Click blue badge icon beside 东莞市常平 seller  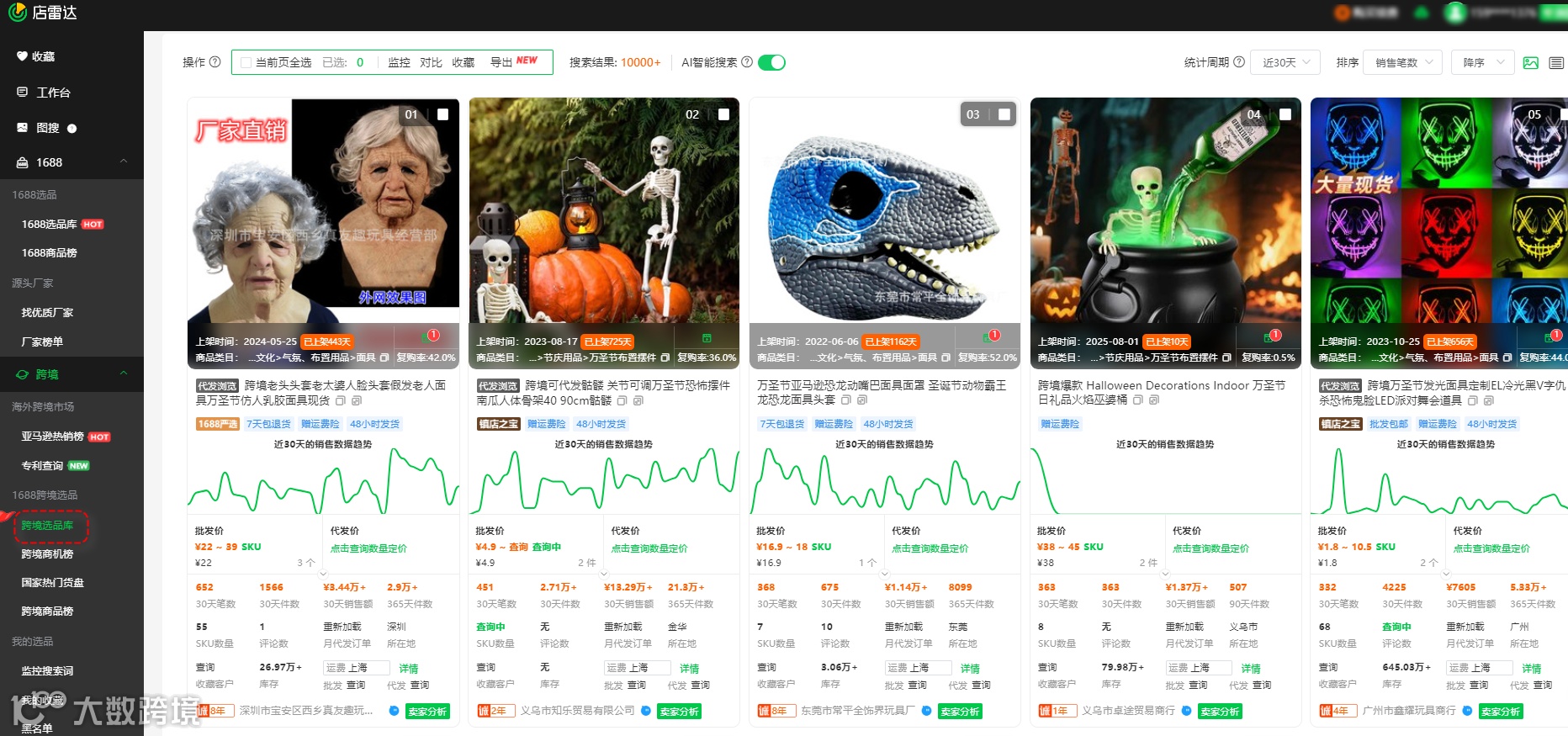926,711
